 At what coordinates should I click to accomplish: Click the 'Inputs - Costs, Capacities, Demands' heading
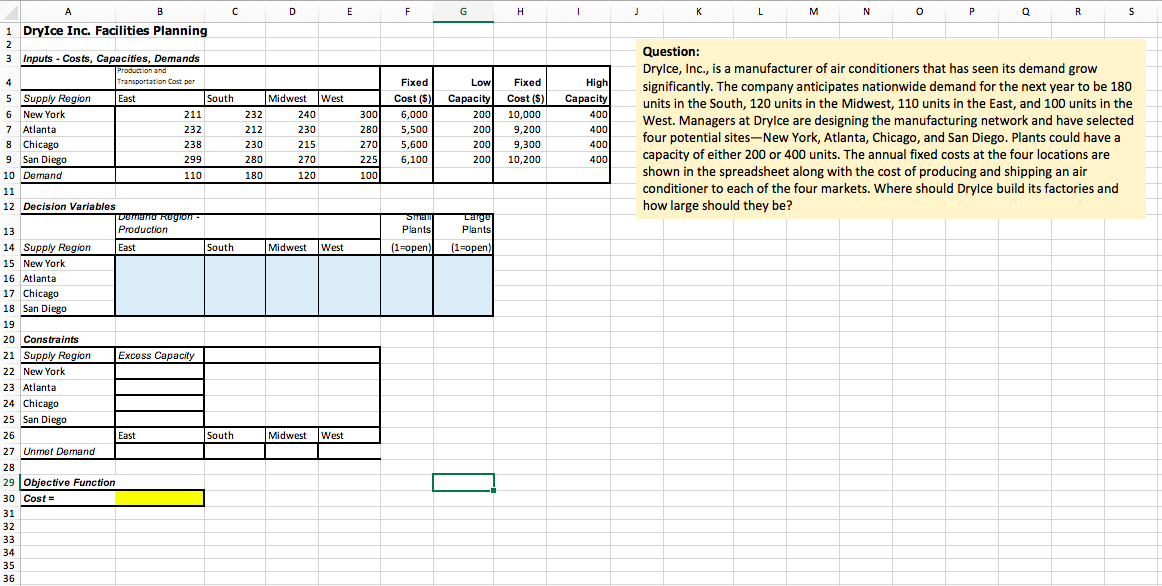coord(111,59)
